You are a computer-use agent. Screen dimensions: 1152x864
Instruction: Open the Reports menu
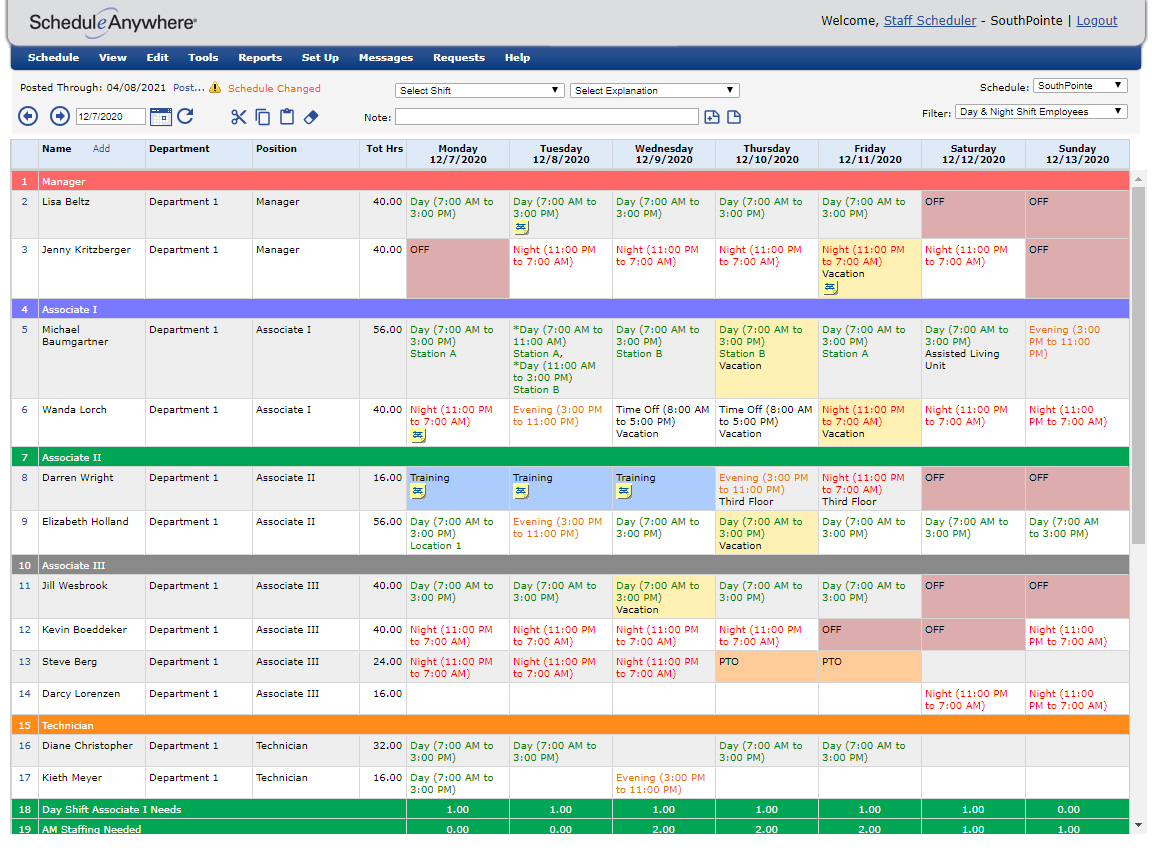(x=260, y=57)
